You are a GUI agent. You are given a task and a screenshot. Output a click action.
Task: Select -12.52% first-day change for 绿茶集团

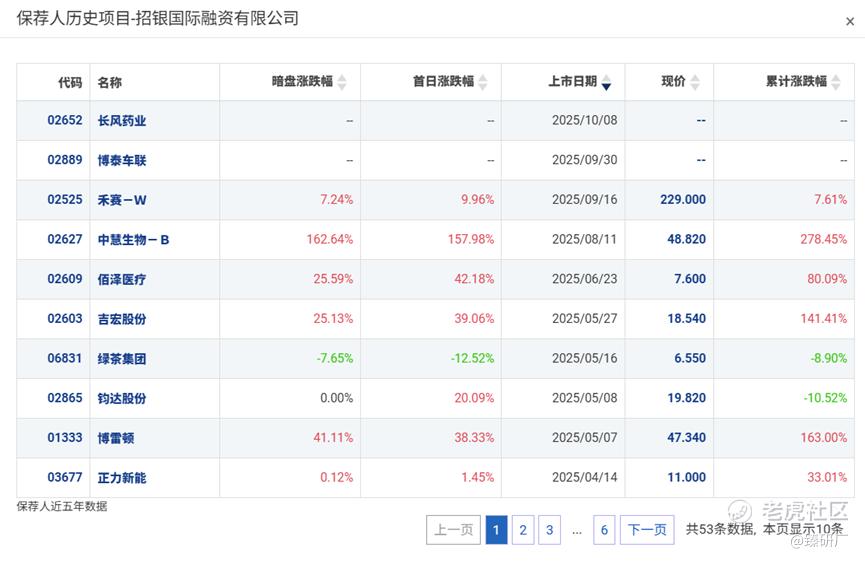(472, 359)
